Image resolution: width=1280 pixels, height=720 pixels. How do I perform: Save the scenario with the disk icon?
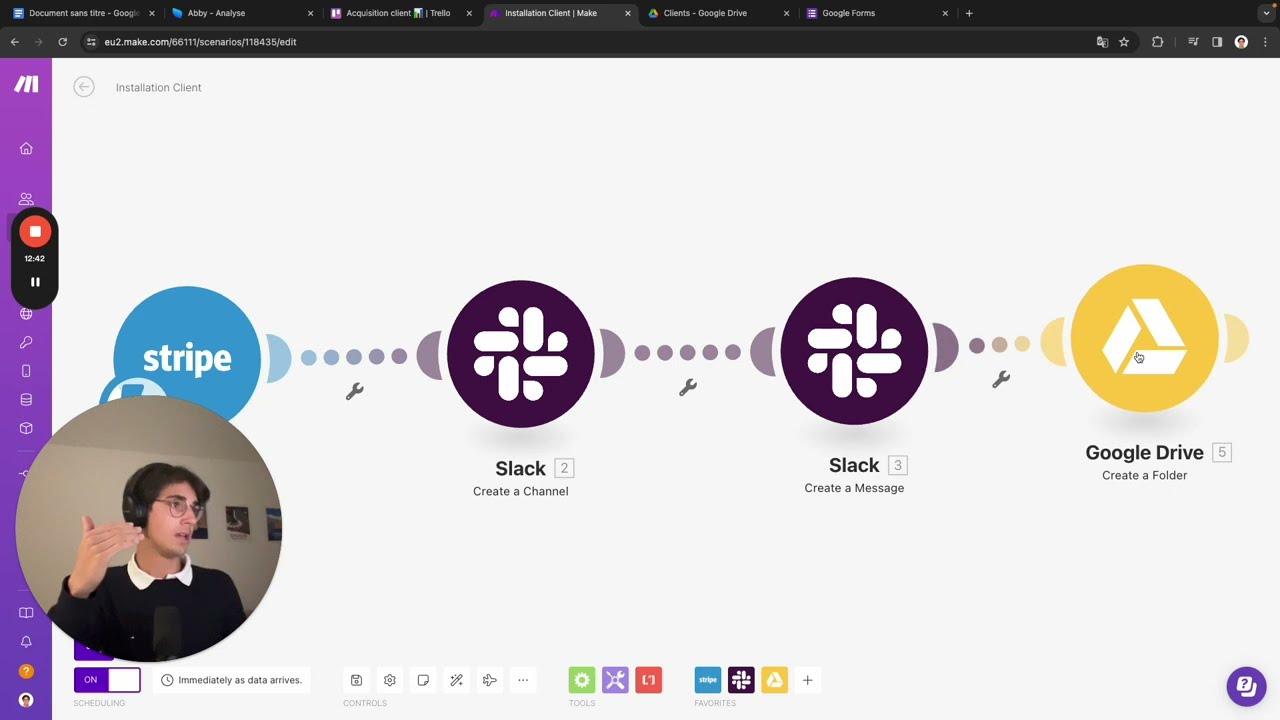pyautogui.click(x=356, y=680)
